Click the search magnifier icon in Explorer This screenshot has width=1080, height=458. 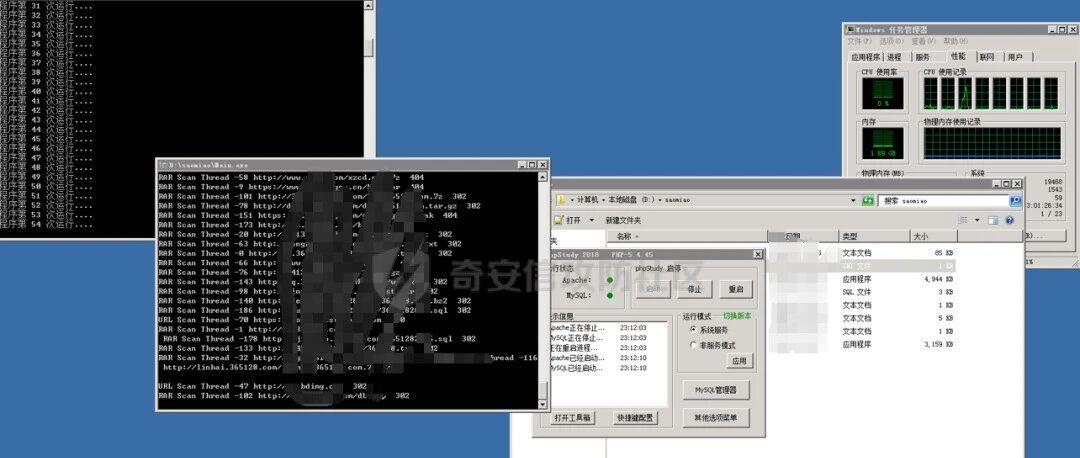[1015, 200]
